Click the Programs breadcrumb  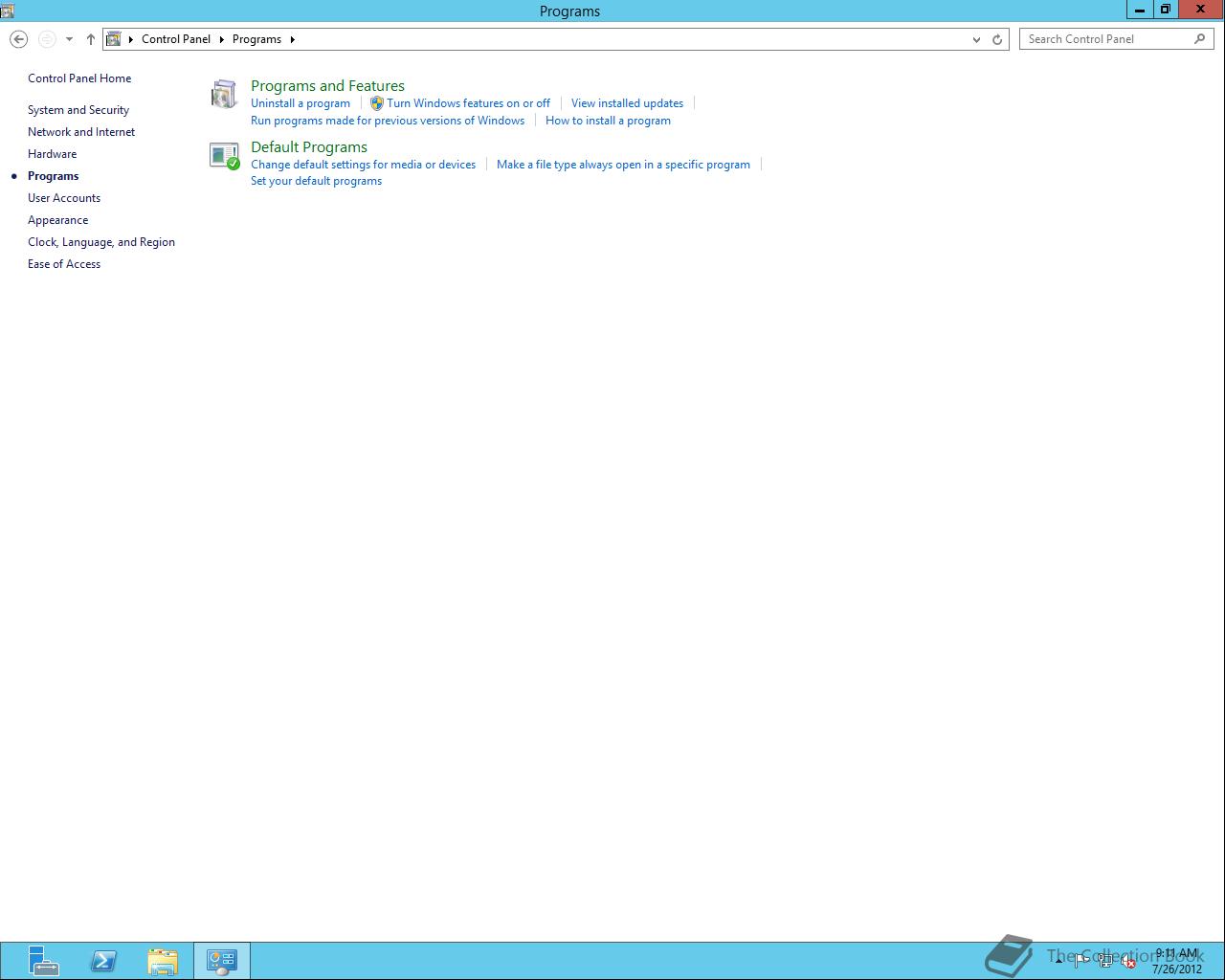click(256, 39)
